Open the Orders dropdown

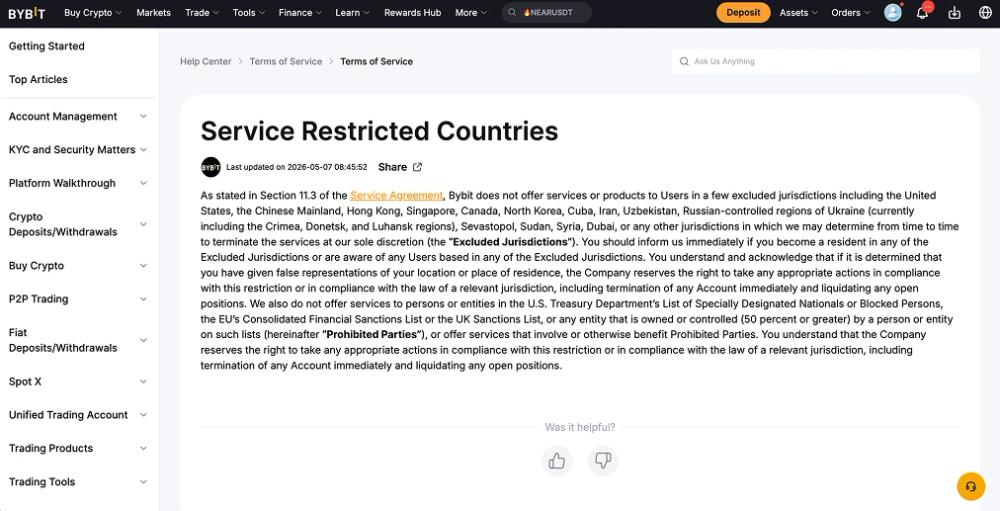point(850,13)
